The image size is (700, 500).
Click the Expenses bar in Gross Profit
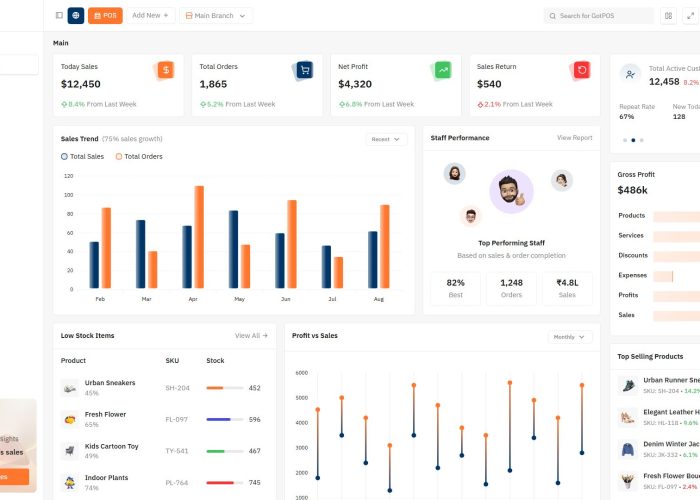click(x=663, y=276)
